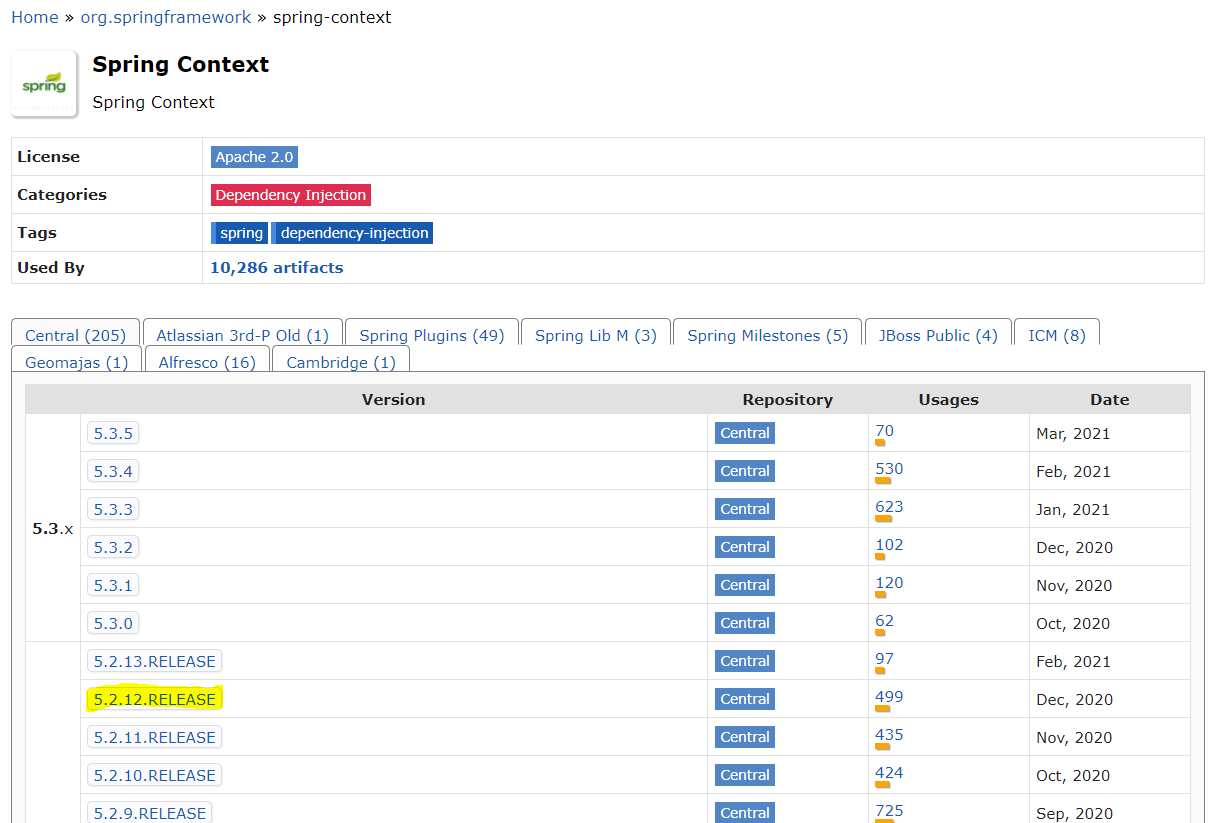This screenshot has width=1212, height=823.
Task: Open the 435 usages link
Action: [x=889, y=735]
